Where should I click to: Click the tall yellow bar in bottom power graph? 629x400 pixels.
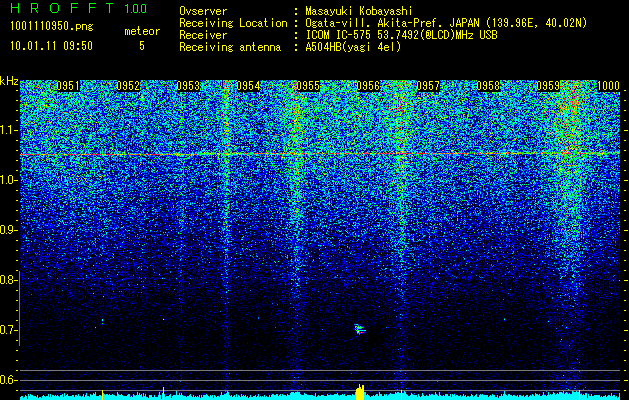(360, 392)
